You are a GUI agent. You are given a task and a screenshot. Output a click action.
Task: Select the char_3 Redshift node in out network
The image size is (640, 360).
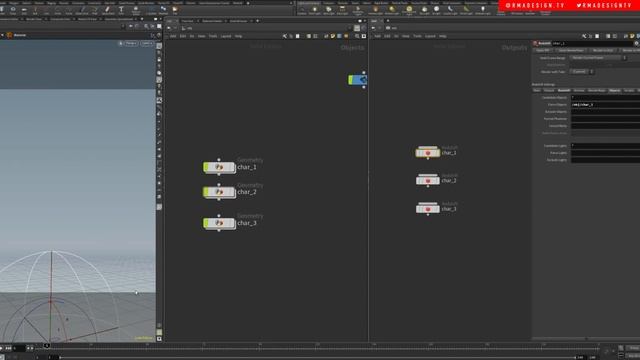click(428, 209)
